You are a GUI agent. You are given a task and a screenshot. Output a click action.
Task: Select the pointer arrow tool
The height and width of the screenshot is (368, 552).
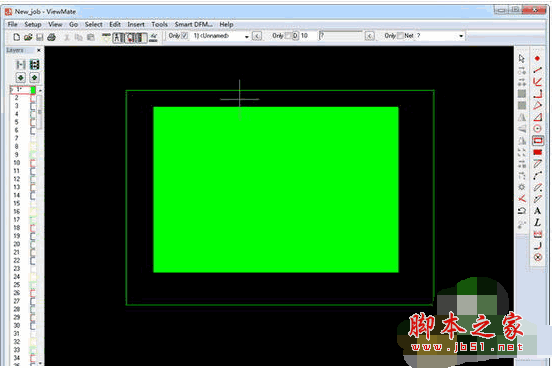522,58
